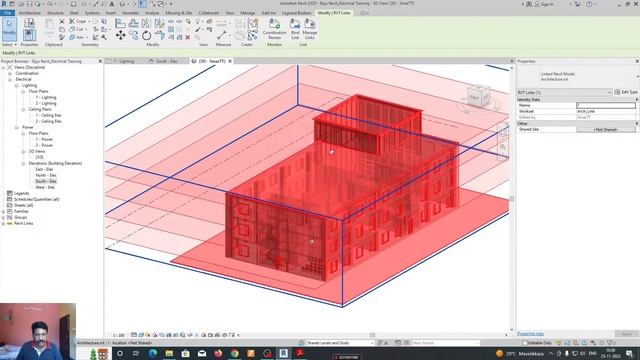
Task: Click the Apply button in Properties
Action: click(627, 334)
